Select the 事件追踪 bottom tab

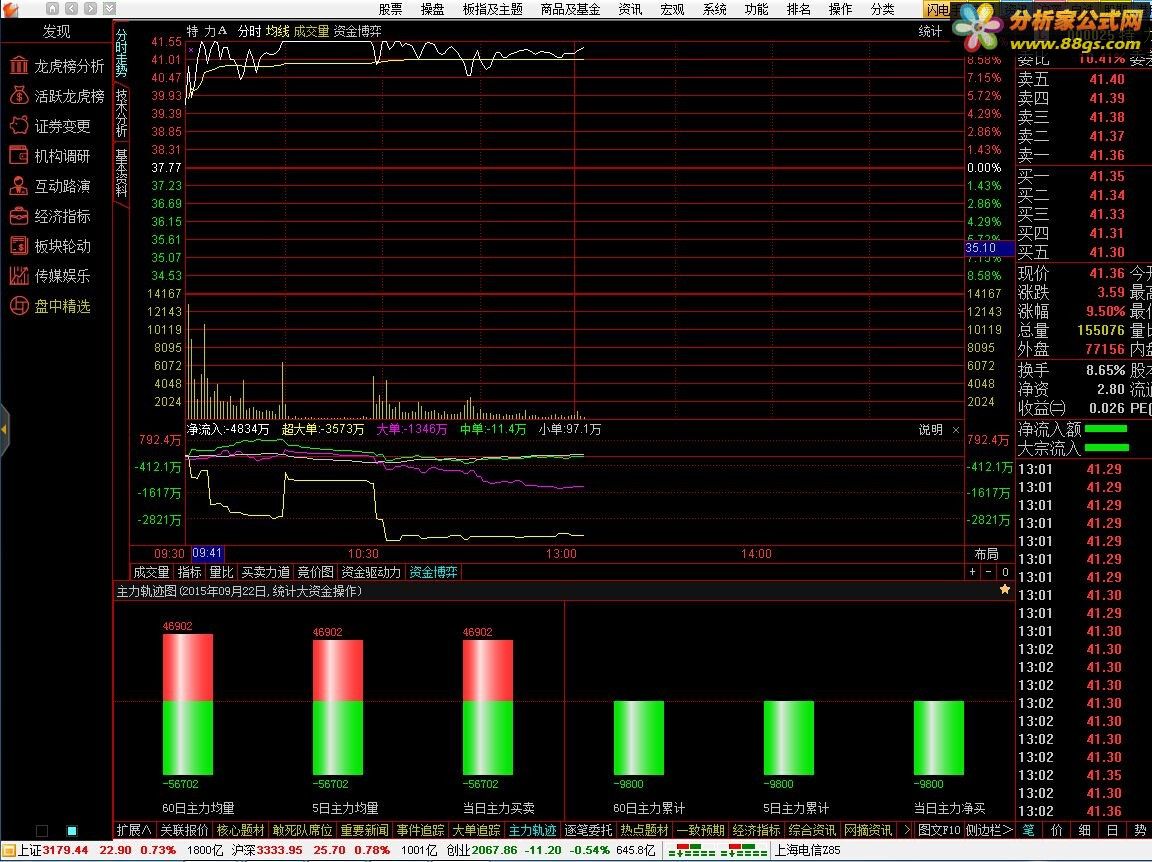pyautogui.click(x=420, y=830)
